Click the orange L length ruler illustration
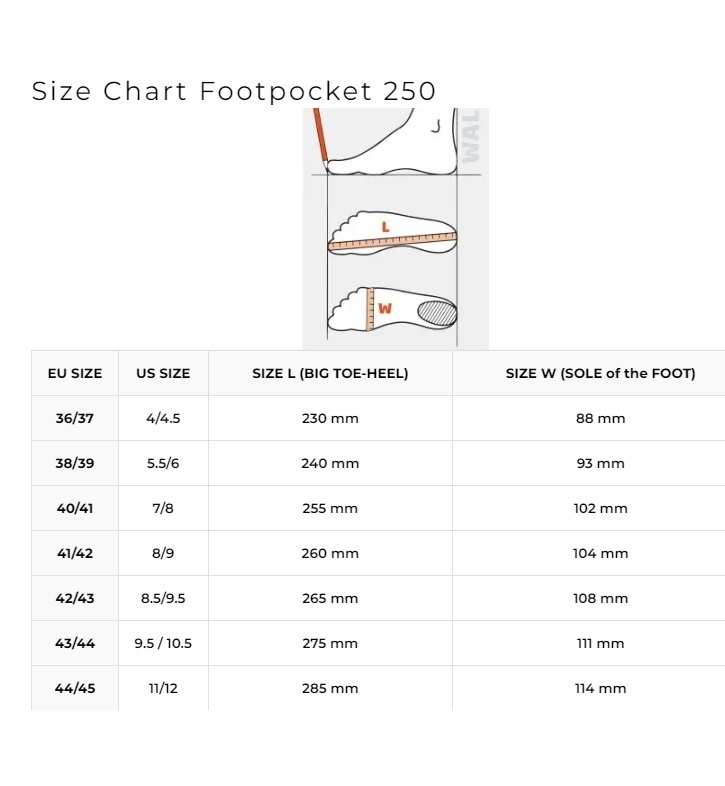This screenshot has height=786, width=725. (392, 241)
